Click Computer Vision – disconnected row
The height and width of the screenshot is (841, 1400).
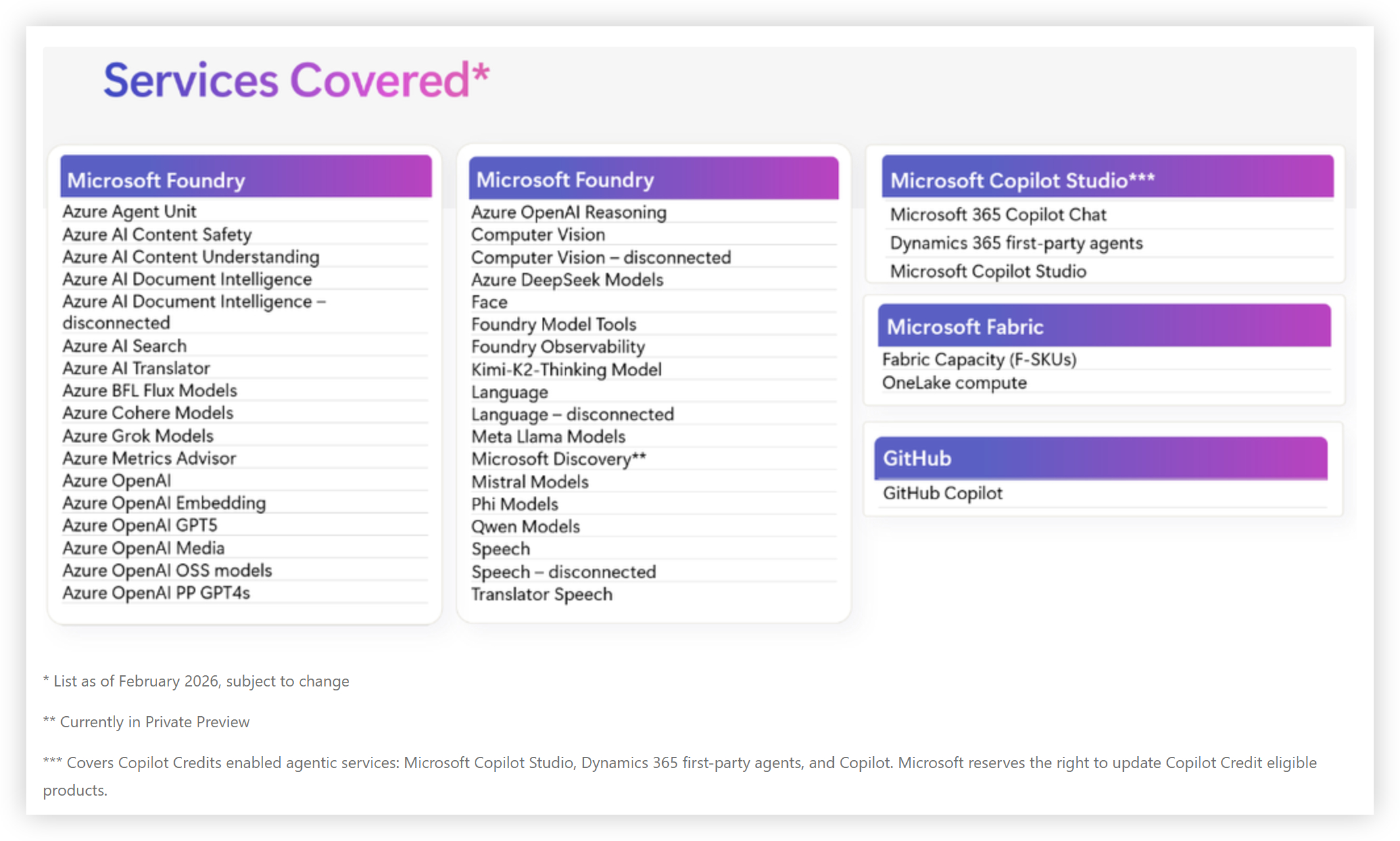[x=601, y=257]
